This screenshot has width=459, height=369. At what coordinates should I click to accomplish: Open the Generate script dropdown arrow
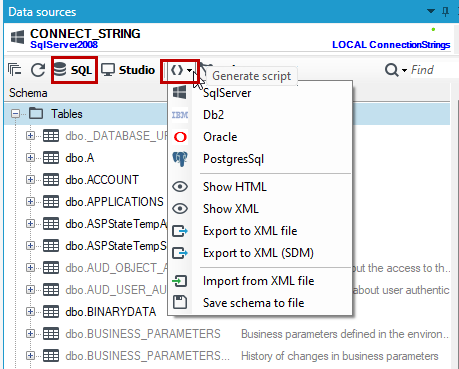click(189, 70)
